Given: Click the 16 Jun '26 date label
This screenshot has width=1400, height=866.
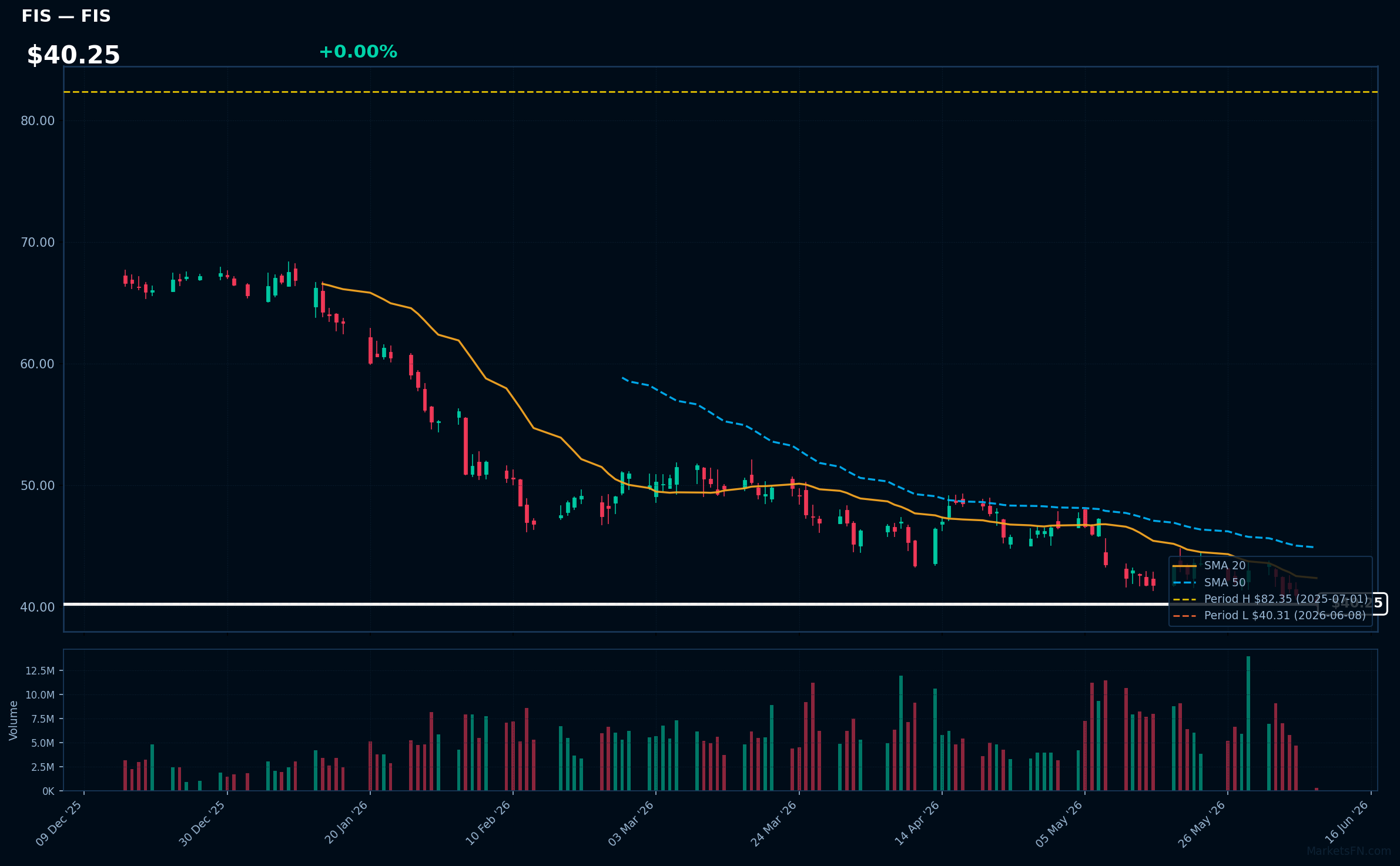Looking at the screenshot, I should [1347, 822].
